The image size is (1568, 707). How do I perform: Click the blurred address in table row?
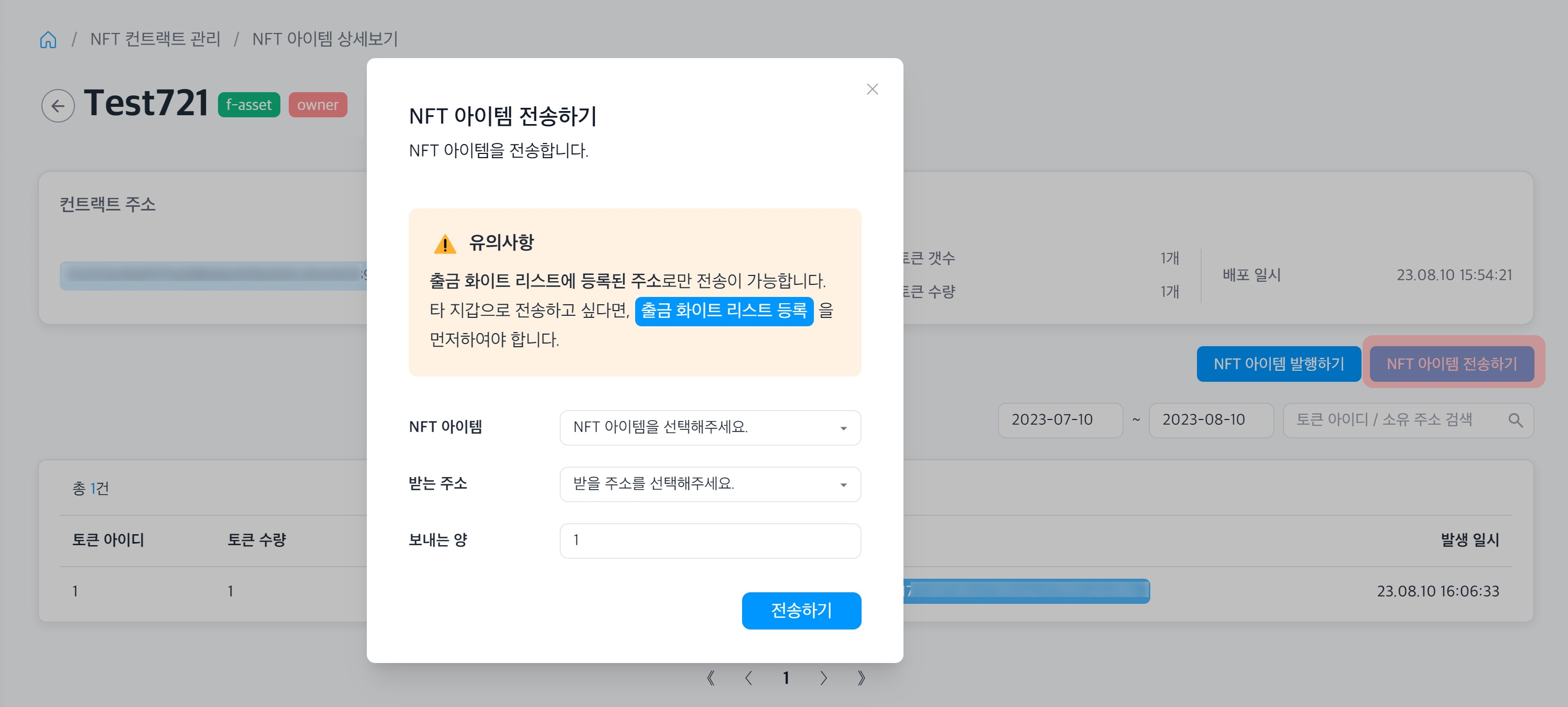tap(1026, 591)
